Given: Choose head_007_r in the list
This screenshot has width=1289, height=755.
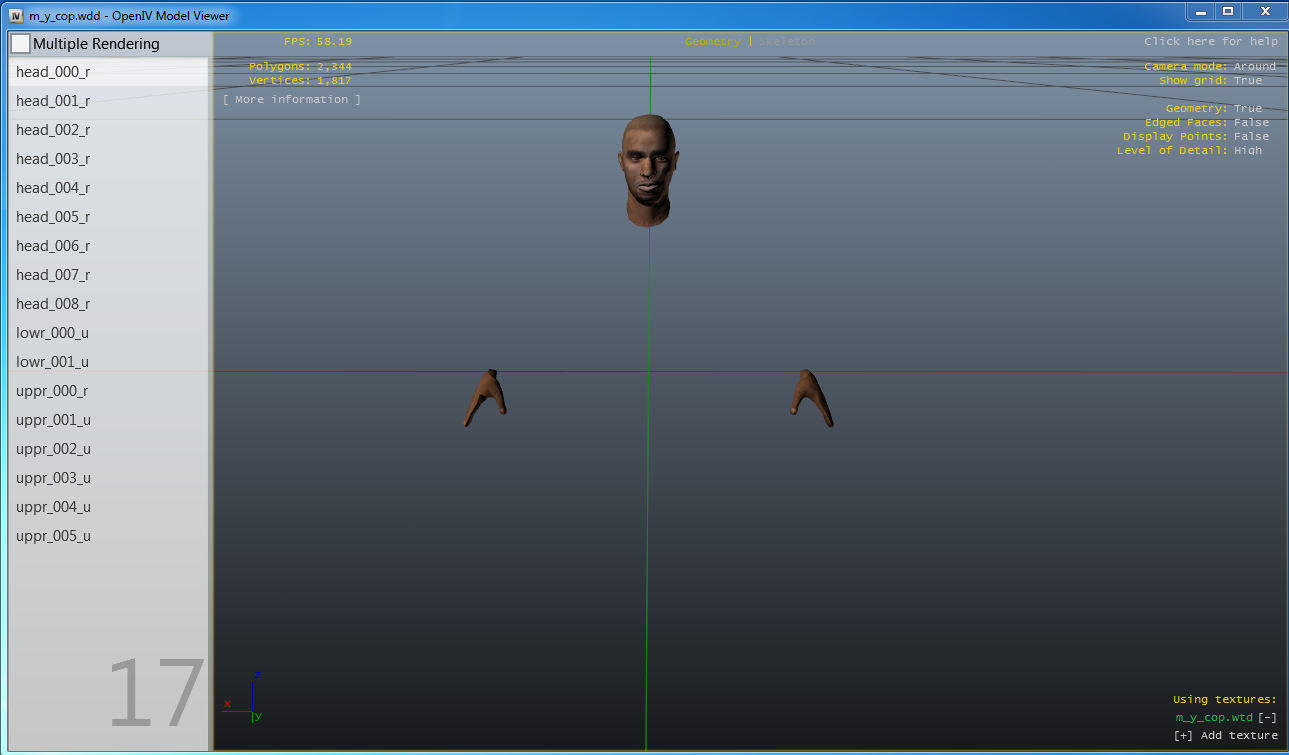Looking at the screenshot, I should (108, 275).
